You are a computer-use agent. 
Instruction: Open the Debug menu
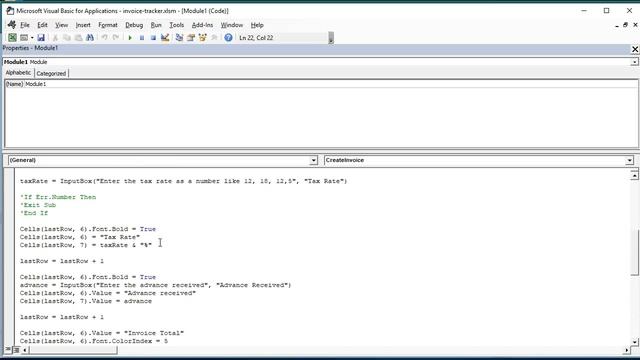click(134, 25)
